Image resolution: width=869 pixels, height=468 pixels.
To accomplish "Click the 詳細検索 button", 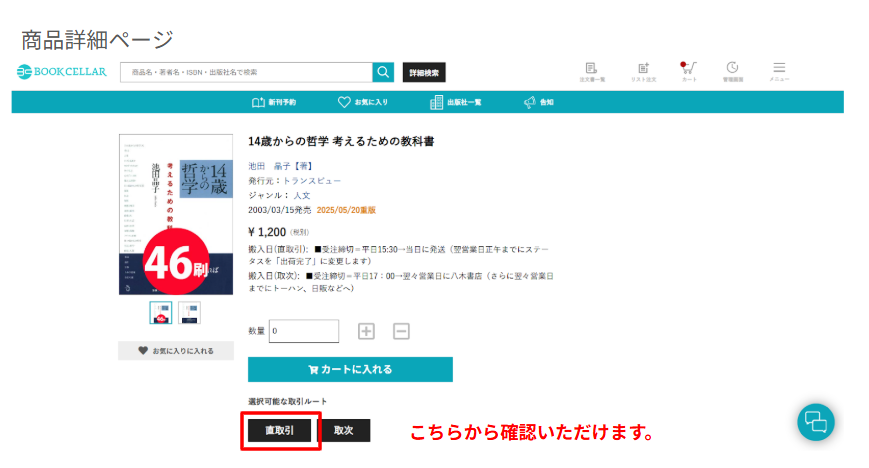I will click(x=424, y=73).
